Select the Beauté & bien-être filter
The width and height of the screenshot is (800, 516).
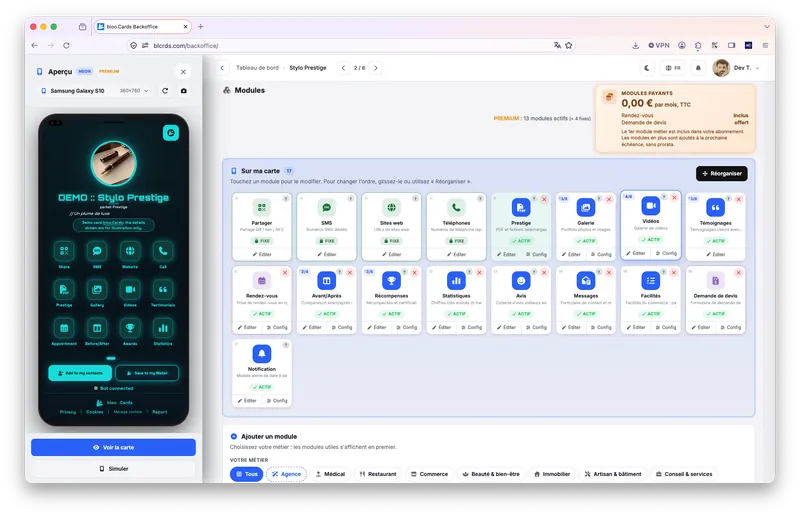[x=491, y=474]
